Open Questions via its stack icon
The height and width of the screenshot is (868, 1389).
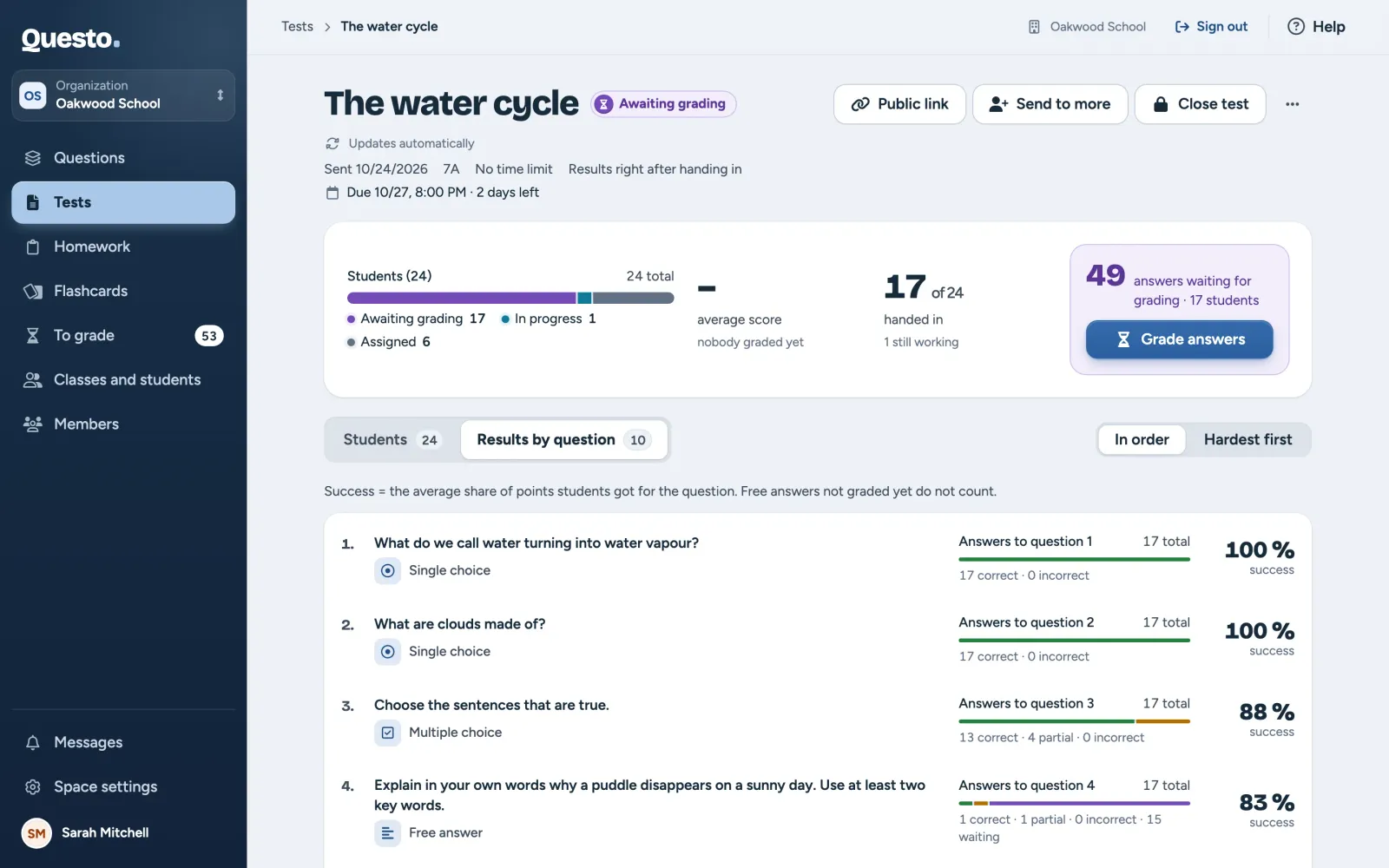33,158
